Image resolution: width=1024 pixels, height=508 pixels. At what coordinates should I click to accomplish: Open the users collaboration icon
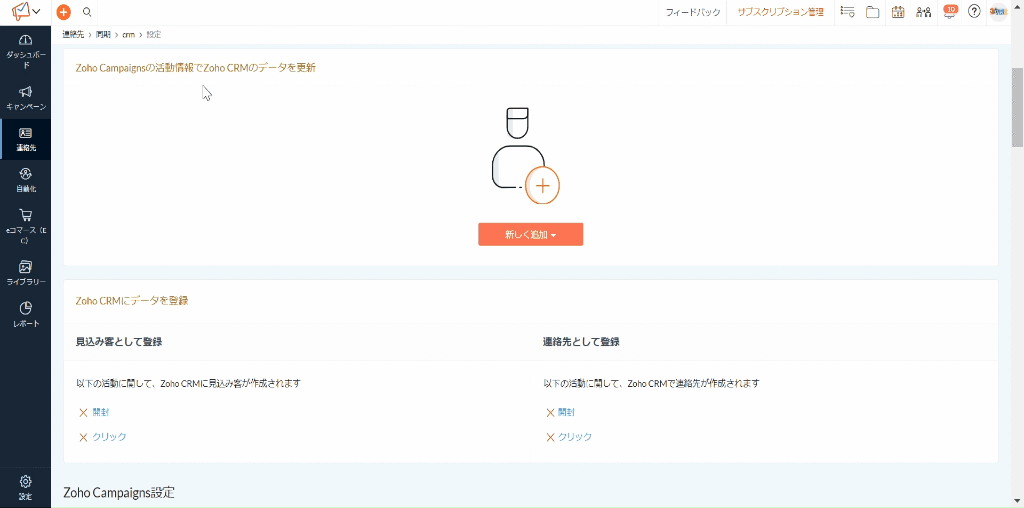pos(923,12)
